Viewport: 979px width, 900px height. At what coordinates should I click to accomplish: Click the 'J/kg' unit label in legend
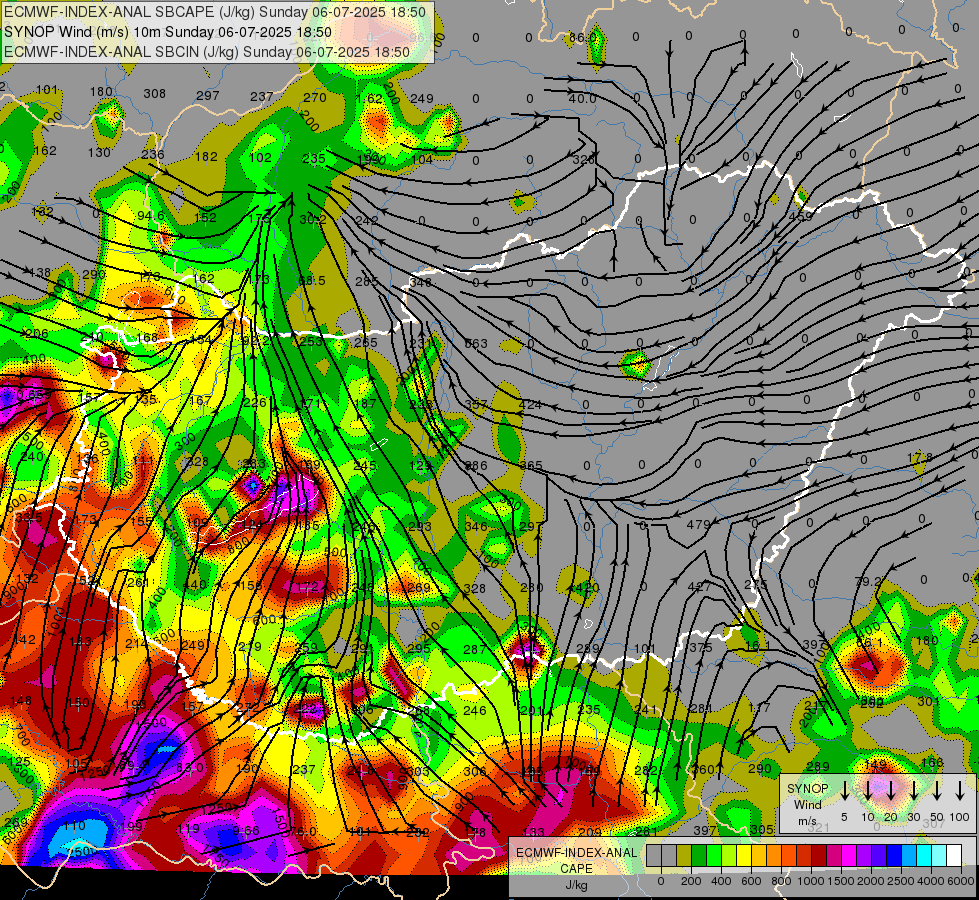click(576, 884)
